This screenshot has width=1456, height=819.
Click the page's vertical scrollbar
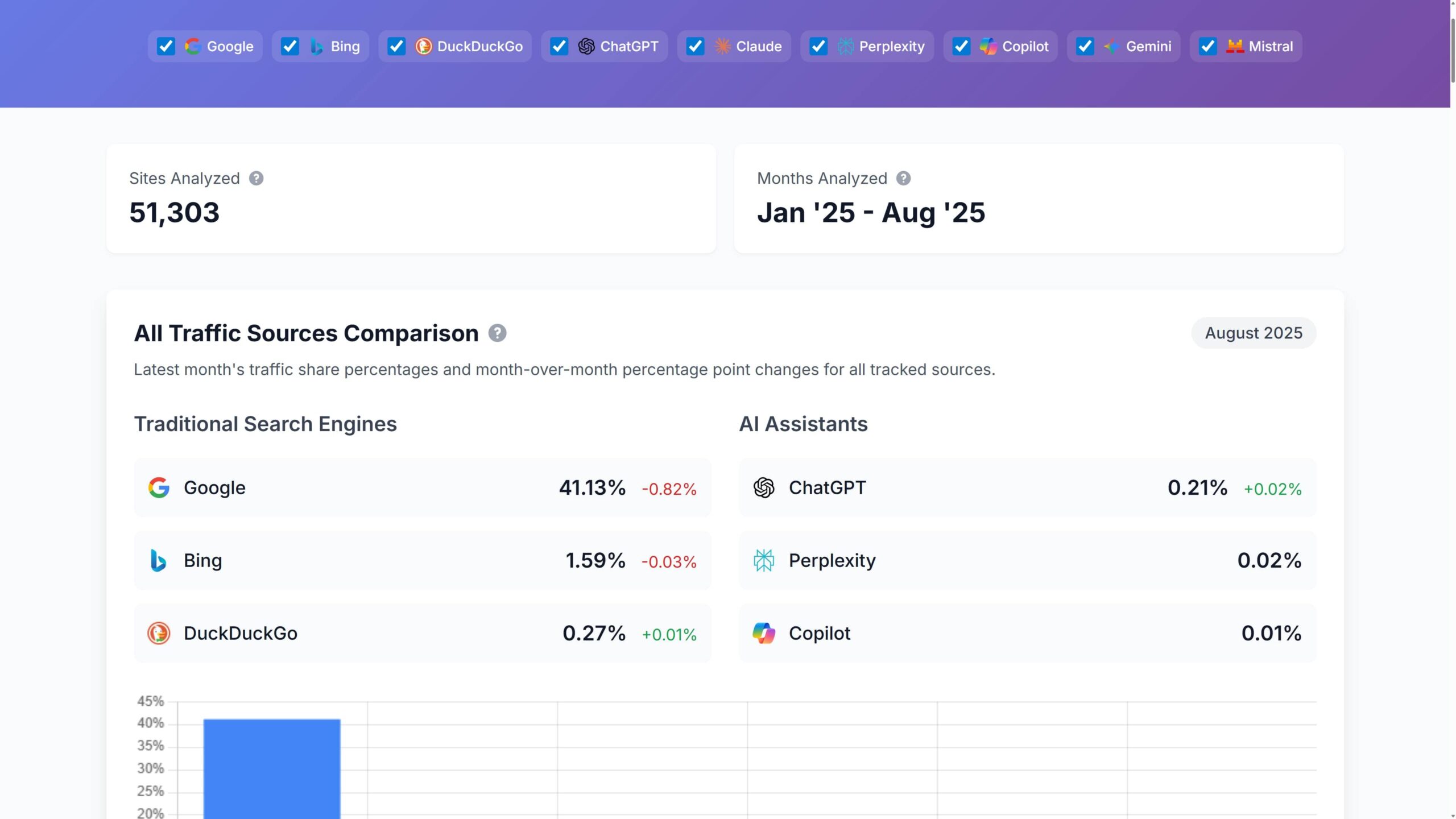point(1452,51)
